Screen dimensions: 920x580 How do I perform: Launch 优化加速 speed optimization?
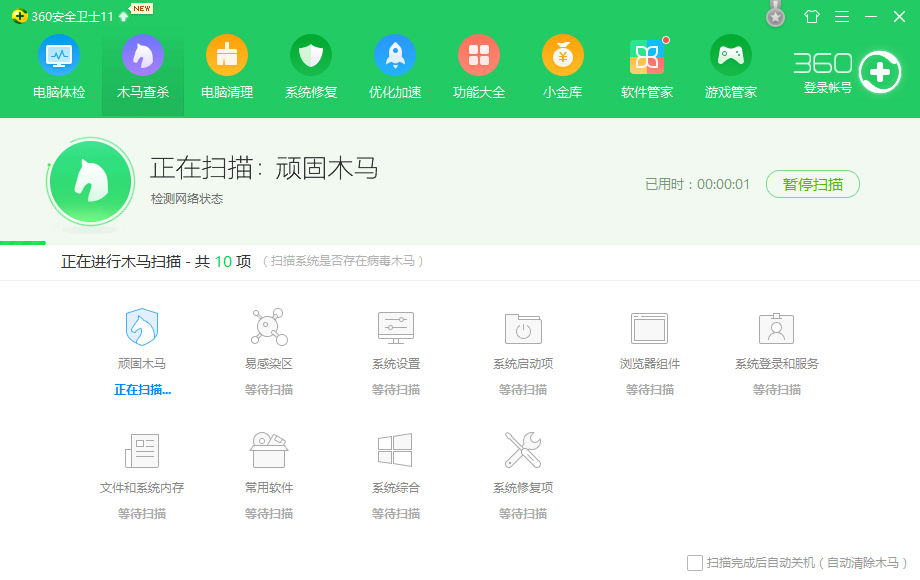pos(394,65)
